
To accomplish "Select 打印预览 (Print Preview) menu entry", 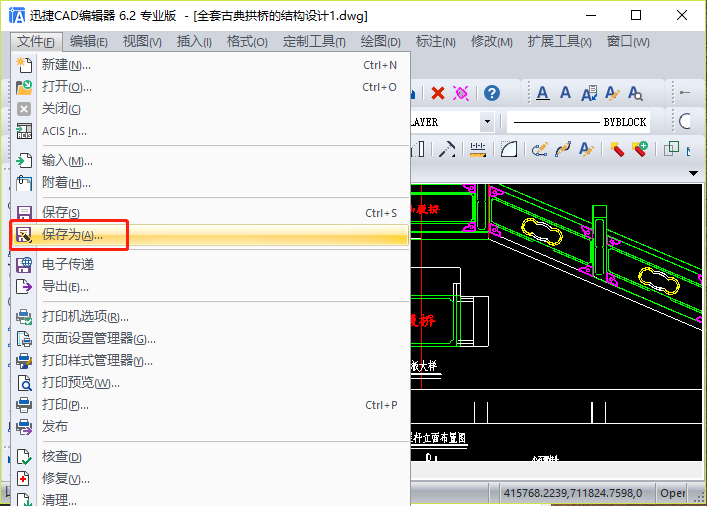I will click(80, 382).
